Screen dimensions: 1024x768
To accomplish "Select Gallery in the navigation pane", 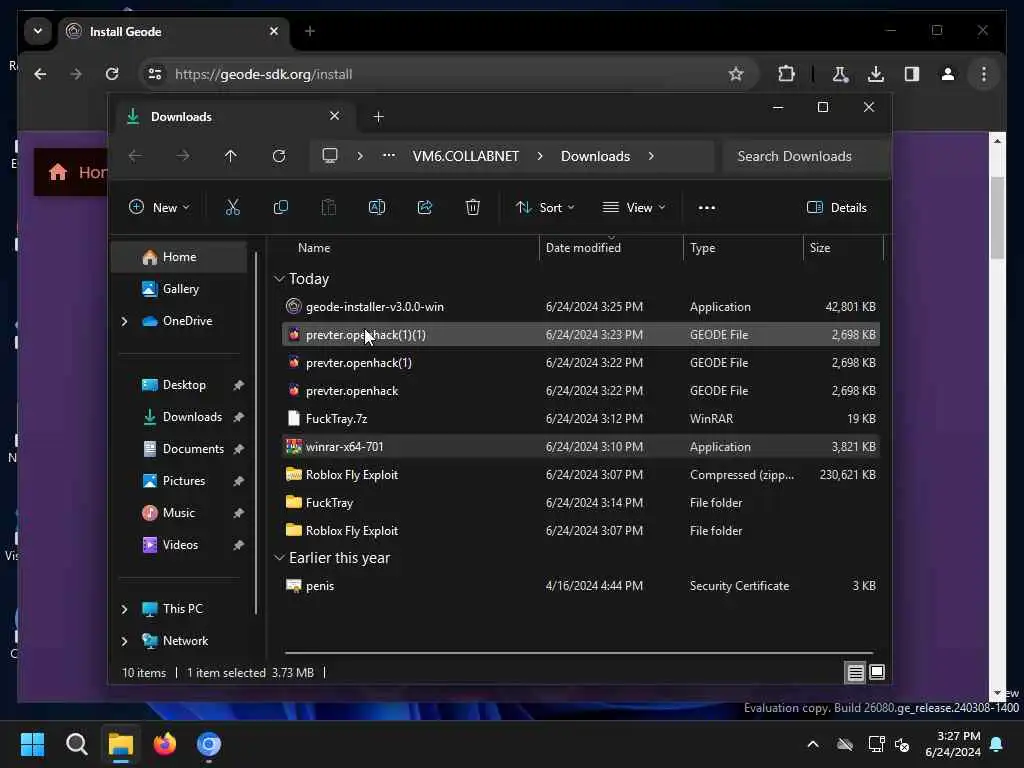I will [179, 289].
